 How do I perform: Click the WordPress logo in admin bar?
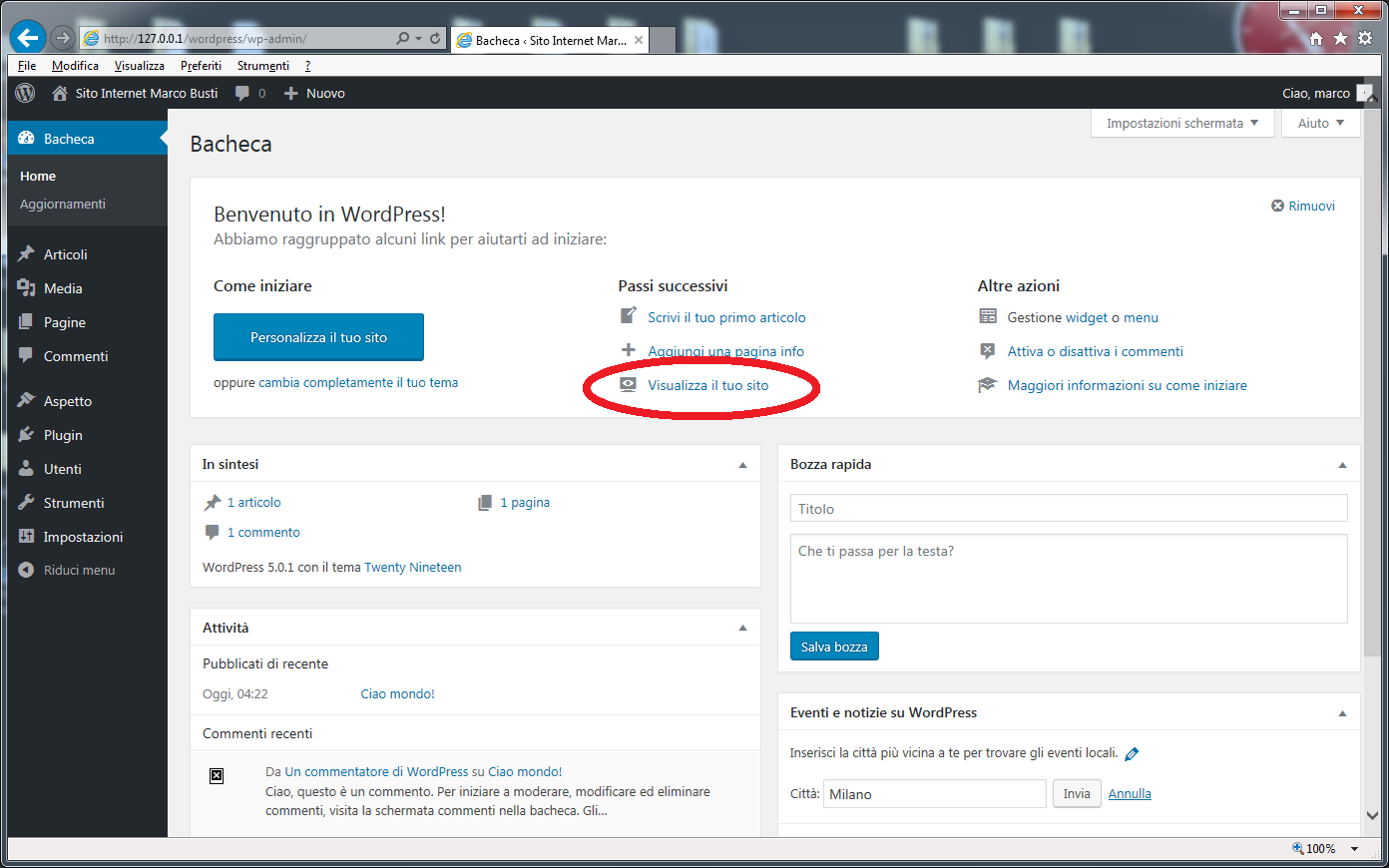point(26,93)
